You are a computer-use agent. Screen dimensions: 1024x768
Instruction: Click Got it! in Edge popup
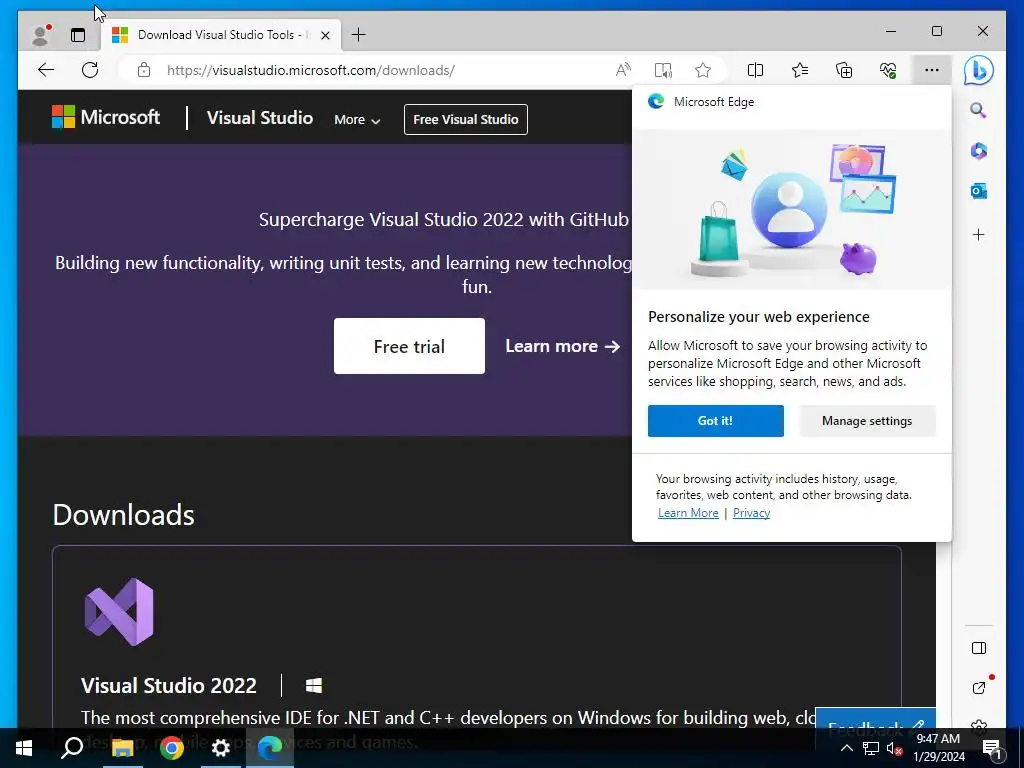click(716, 421)
